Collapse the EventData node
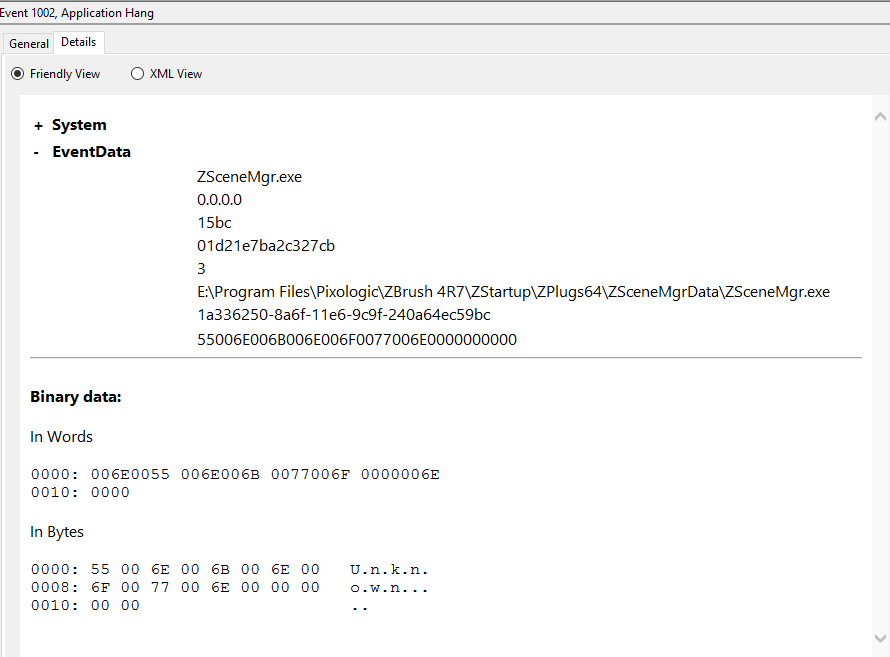890x657 pixels. (36, 151)
